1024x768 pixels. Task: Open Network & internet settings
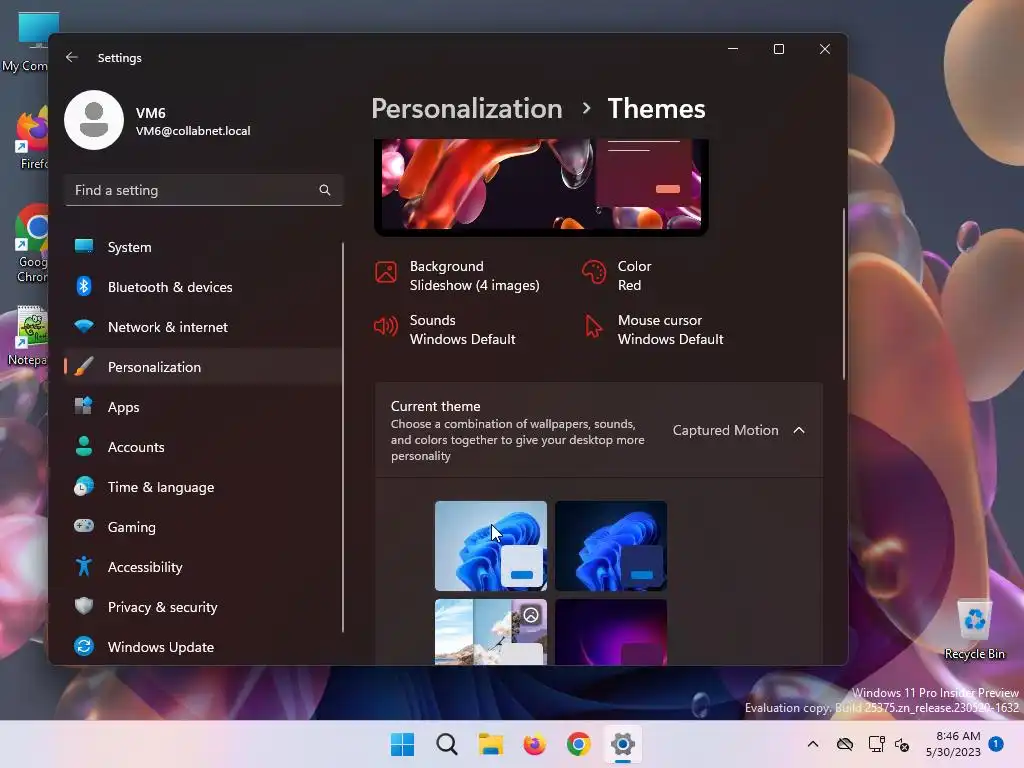tap(202, 327)
